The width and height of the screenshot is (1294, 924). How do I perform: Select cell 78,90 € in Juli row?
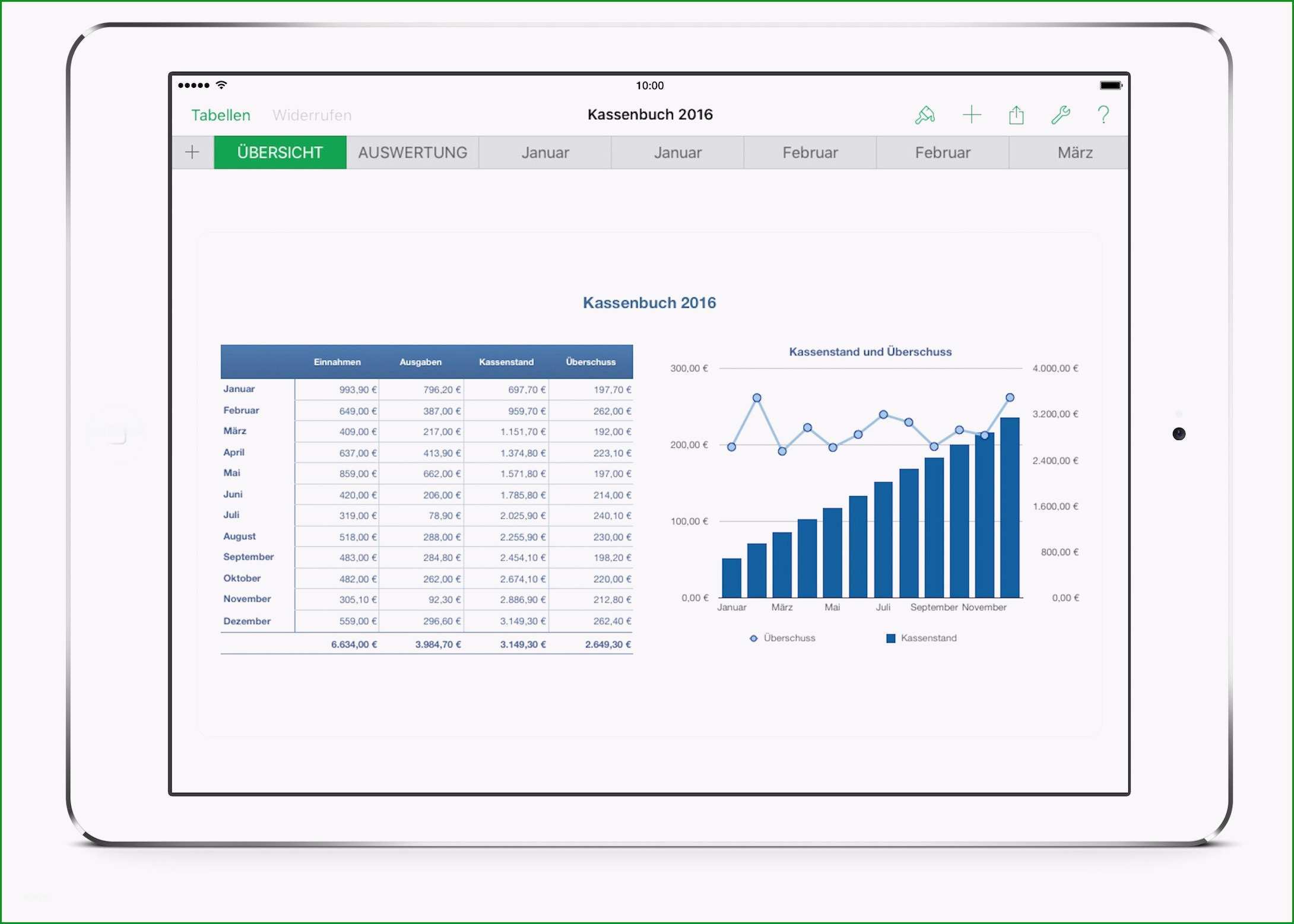pos(421,516)
